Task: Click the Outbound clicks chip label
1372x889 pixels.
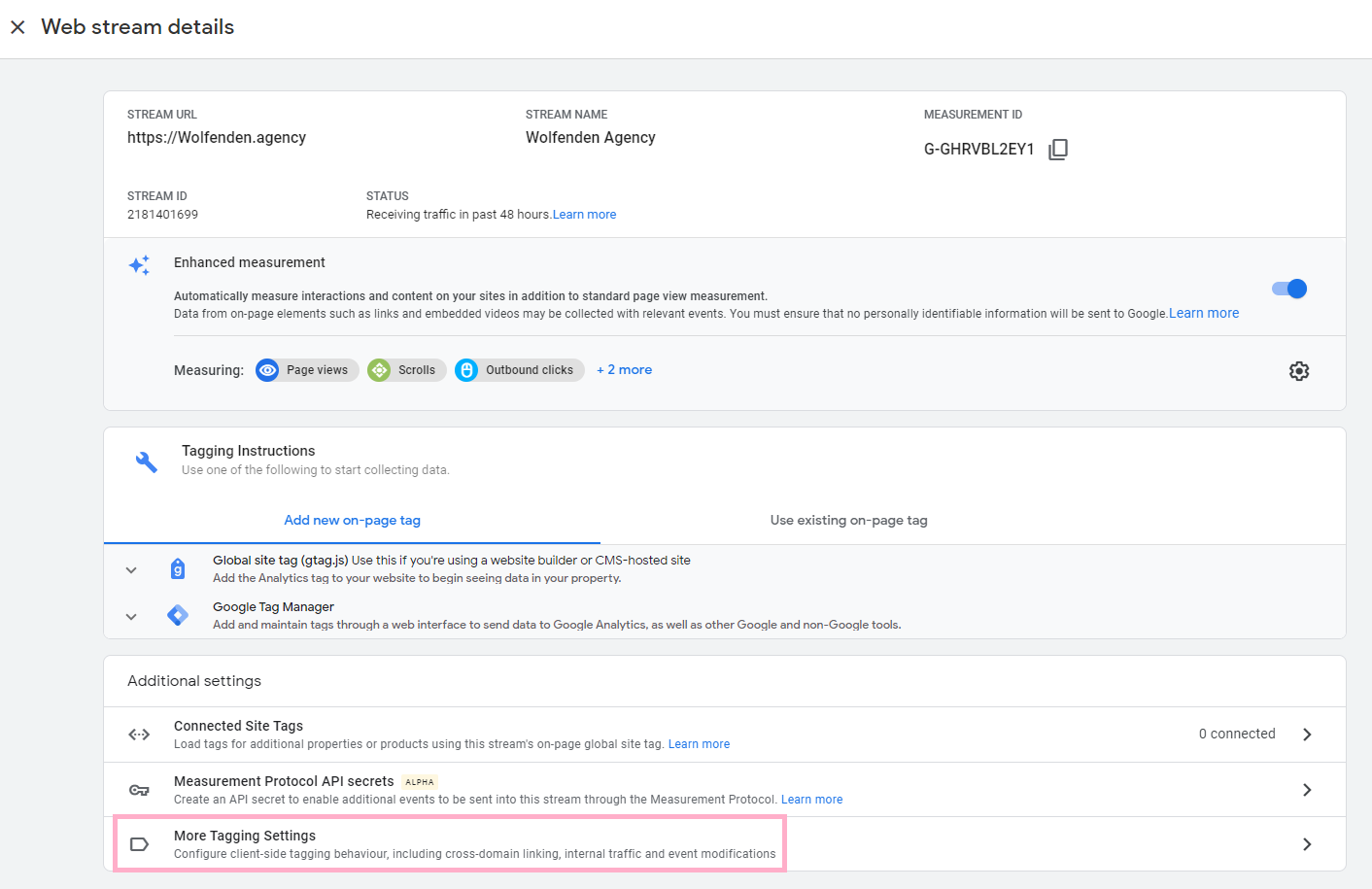Action: pyautogui.click(x=530, y=370)
